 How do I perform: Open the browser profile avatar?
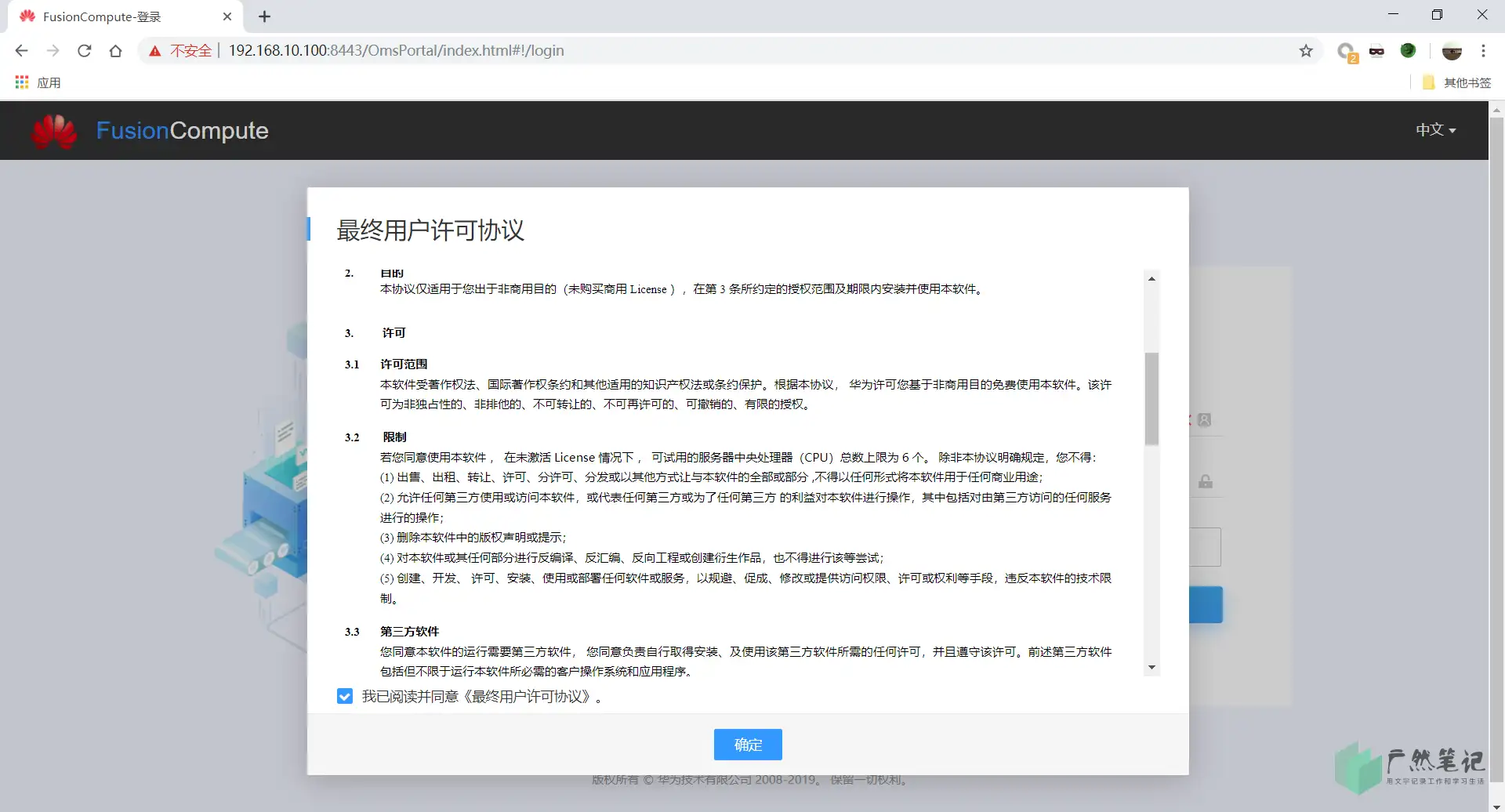point(1452,51)
